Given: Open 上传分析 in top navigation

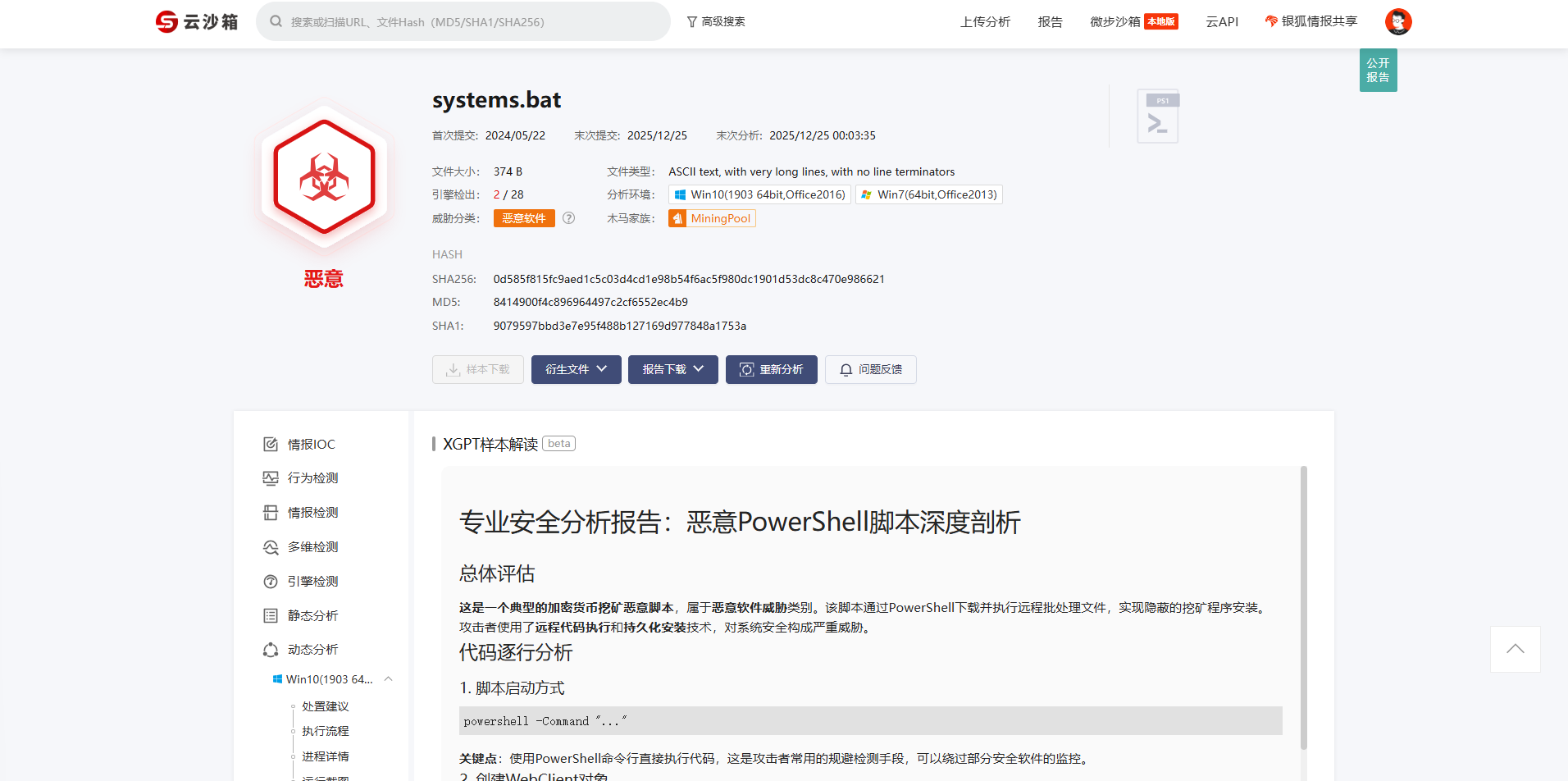Looking at the screenshot, I should point(985,22).
